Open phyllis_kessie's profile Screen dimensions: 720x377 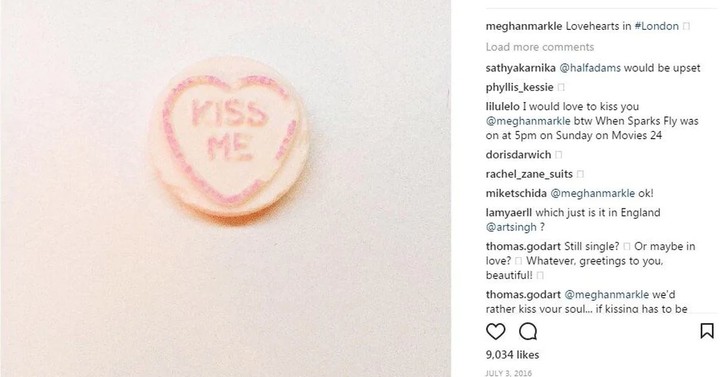click(519, 87)
